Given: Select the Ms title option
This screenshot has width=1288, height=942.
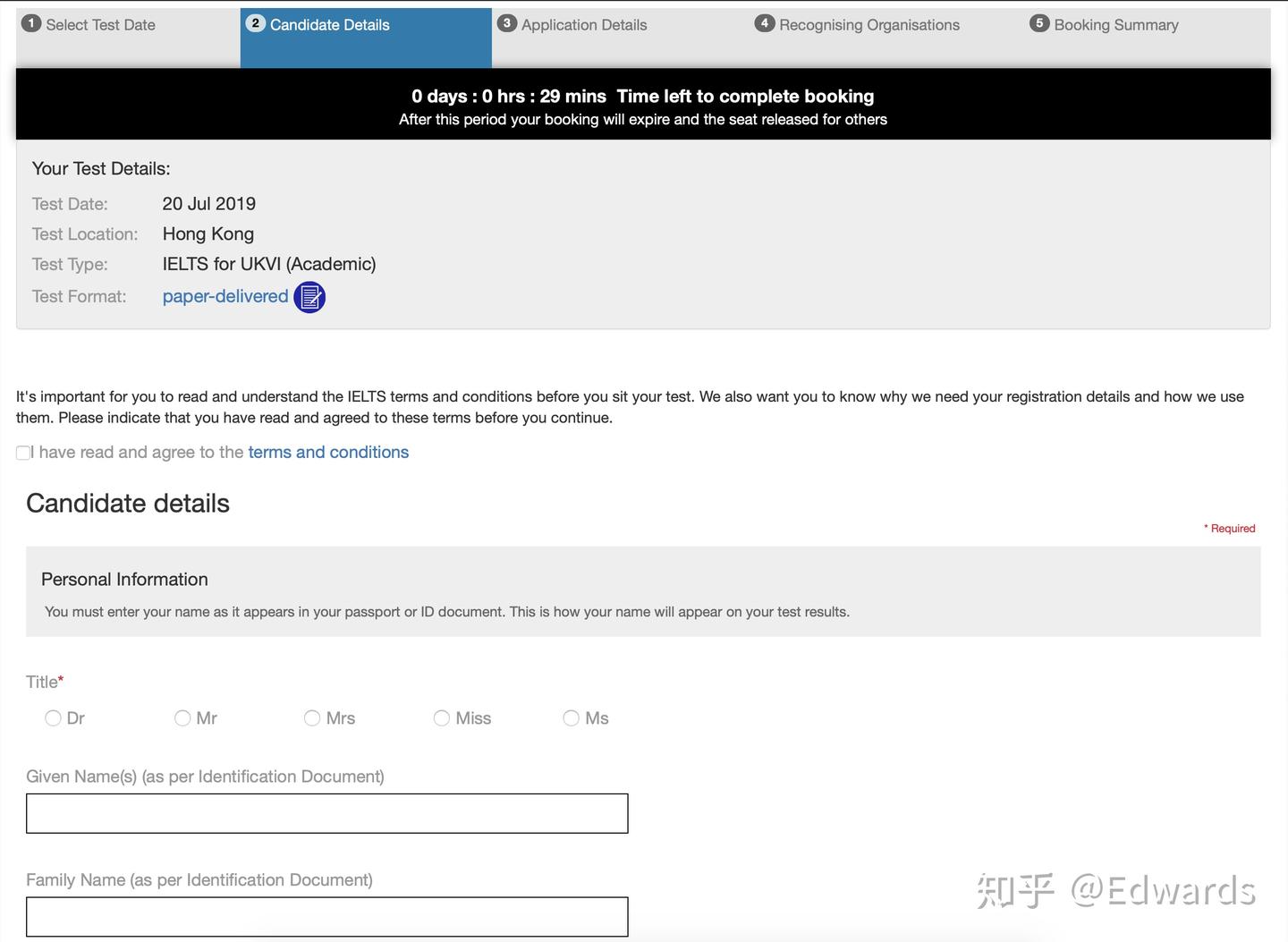Looking at the screenshot, I should pos(571,717).
